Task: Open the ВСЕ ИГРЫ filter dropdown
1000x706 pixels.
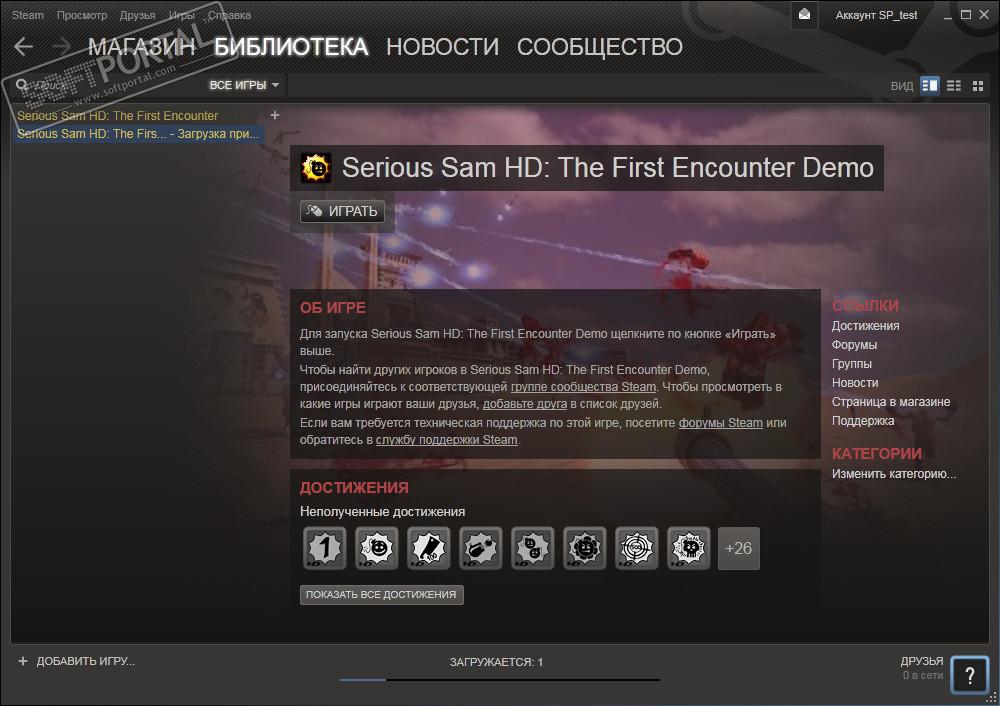Action: point(244,85)
